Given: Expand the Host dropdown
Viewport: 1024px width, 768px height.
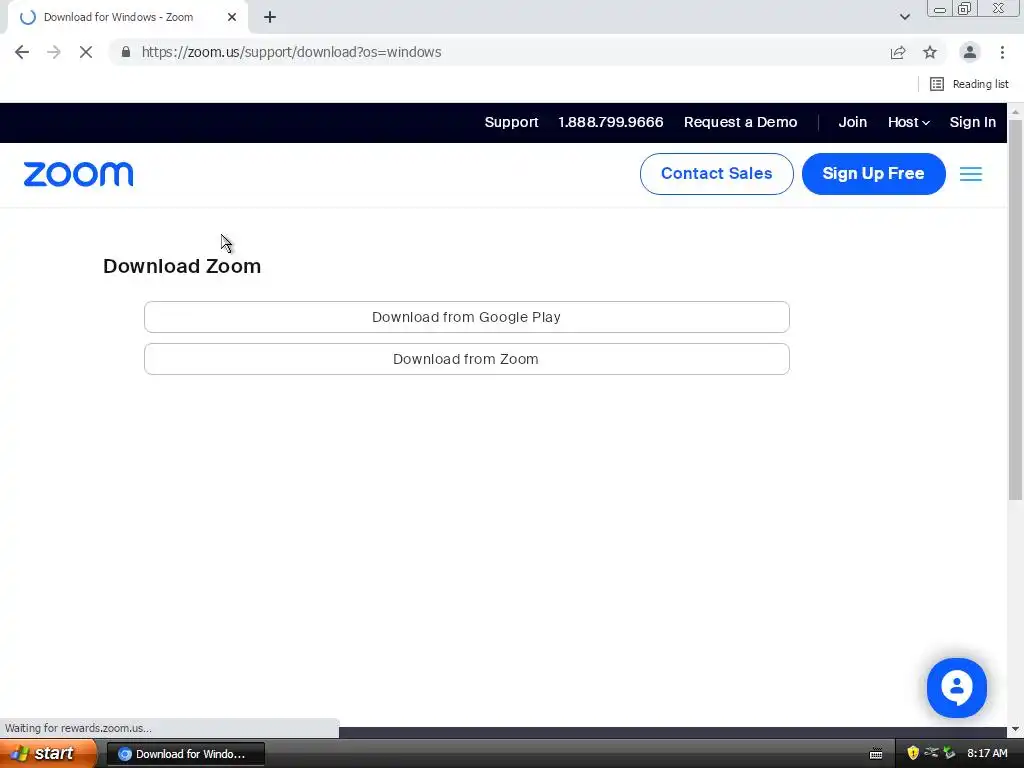Looking at the screenshot, I should 908,122.
